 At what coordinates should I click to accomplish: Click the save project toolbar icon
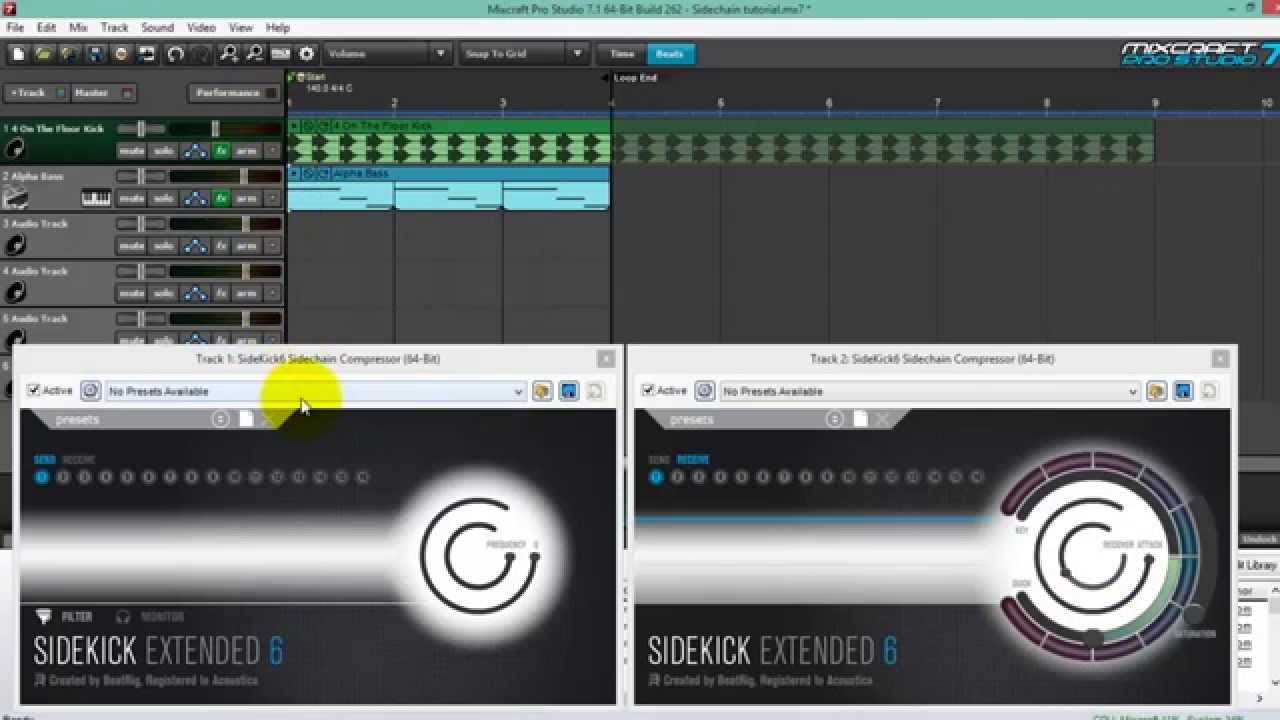pos(96,54)
